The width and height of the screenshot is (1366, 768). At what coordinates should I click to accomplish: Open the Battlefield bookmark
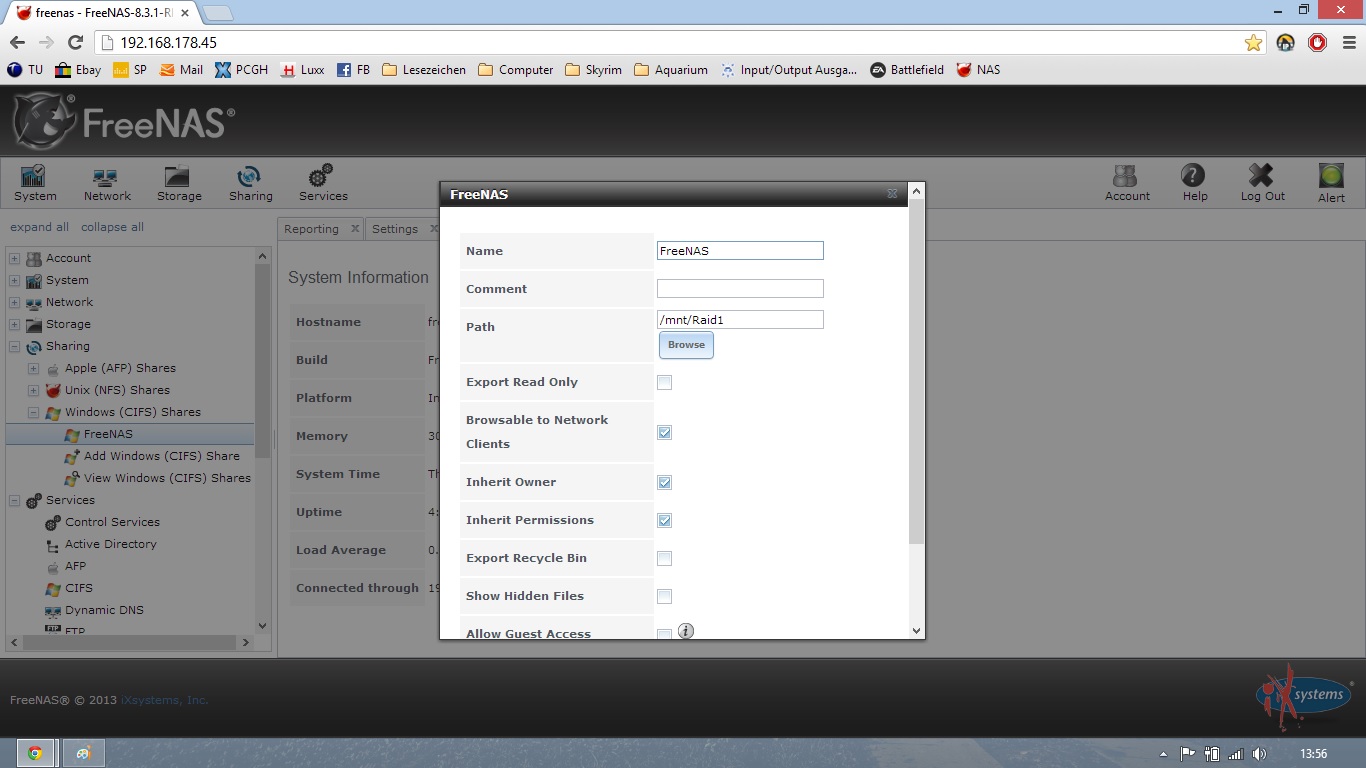pos(907,70)
